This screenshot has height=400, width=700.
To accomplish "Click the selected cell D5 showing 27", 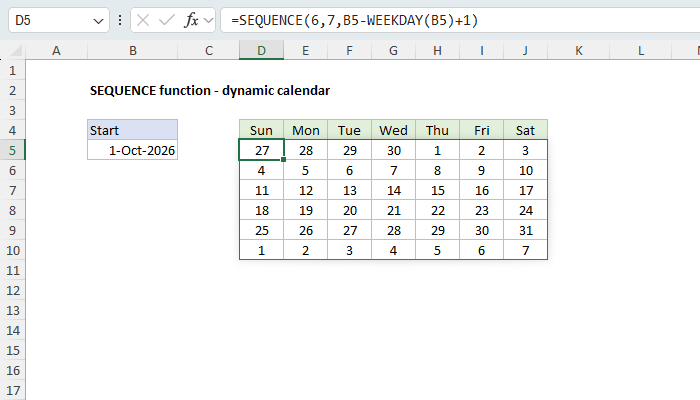I will tap(261, 150).
